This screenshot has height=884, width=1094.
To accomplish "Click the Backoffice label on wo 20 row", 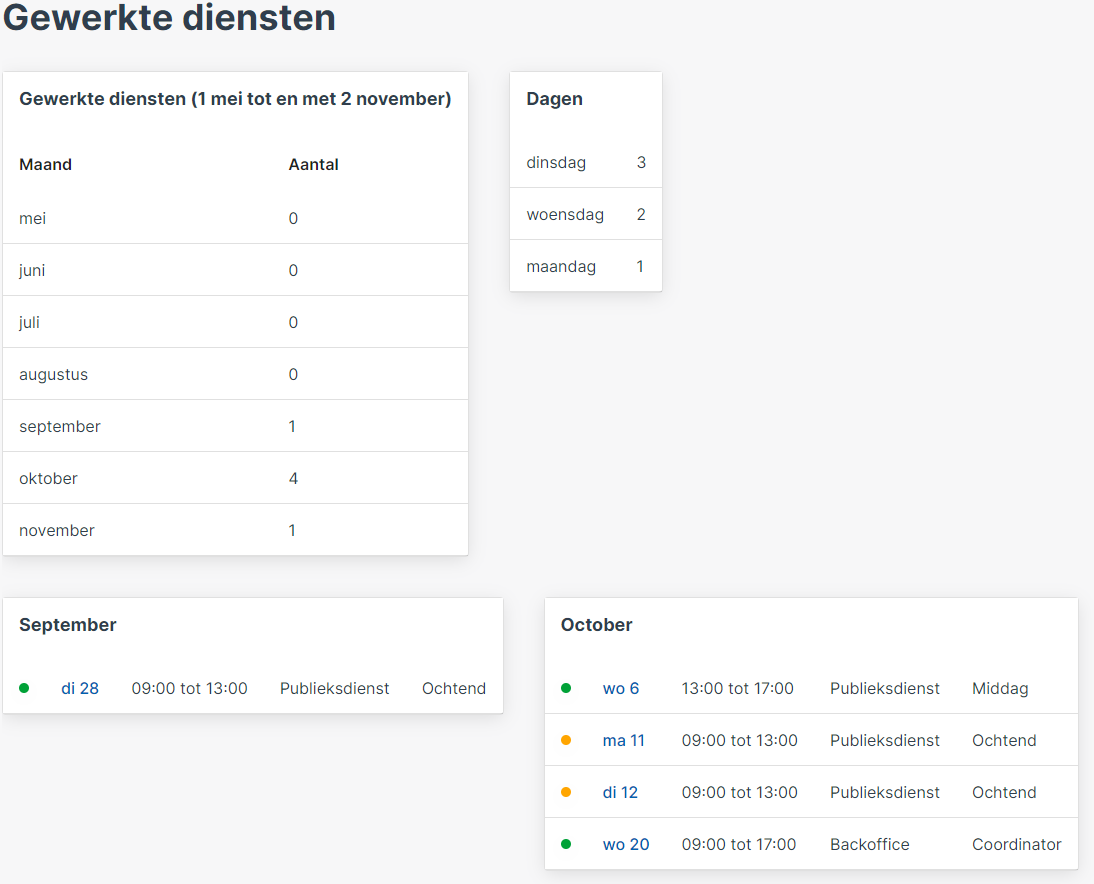I will pyautogui.click(x=869, y=844).
